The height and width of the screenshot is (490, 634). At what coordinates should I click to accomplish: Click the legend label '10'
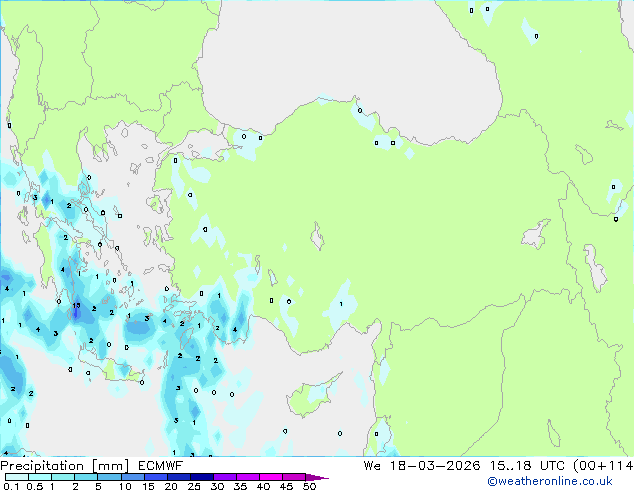125,486
